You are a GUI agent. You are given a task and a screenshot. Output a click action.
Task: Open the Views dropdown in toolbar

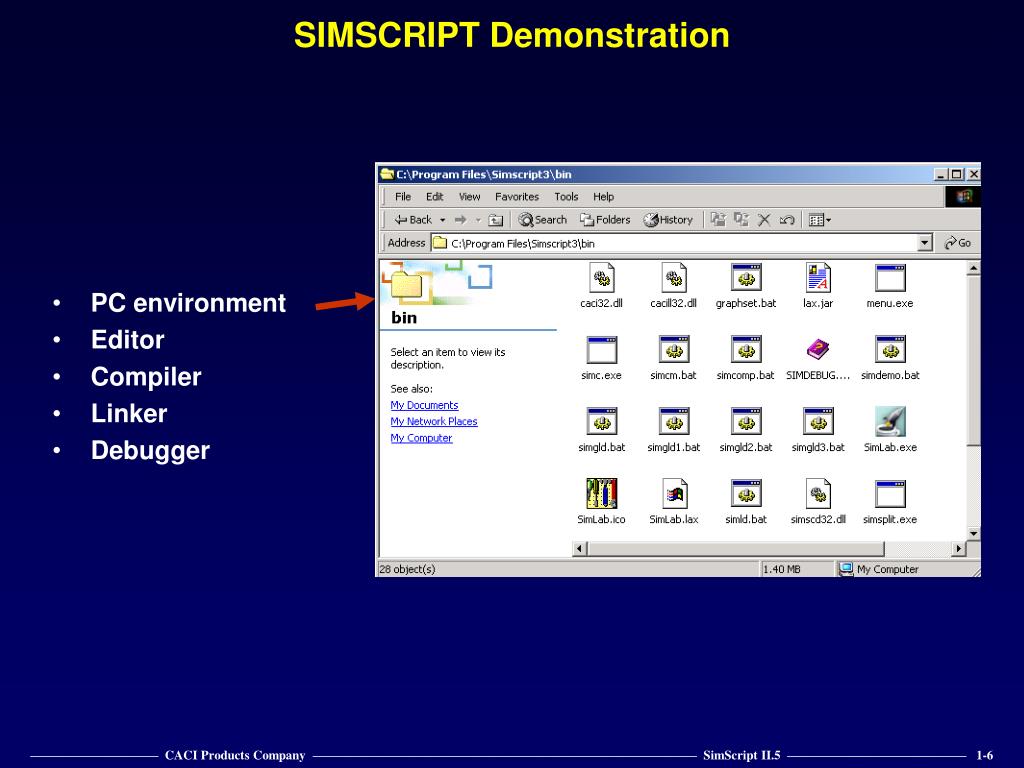coord(820,220)
